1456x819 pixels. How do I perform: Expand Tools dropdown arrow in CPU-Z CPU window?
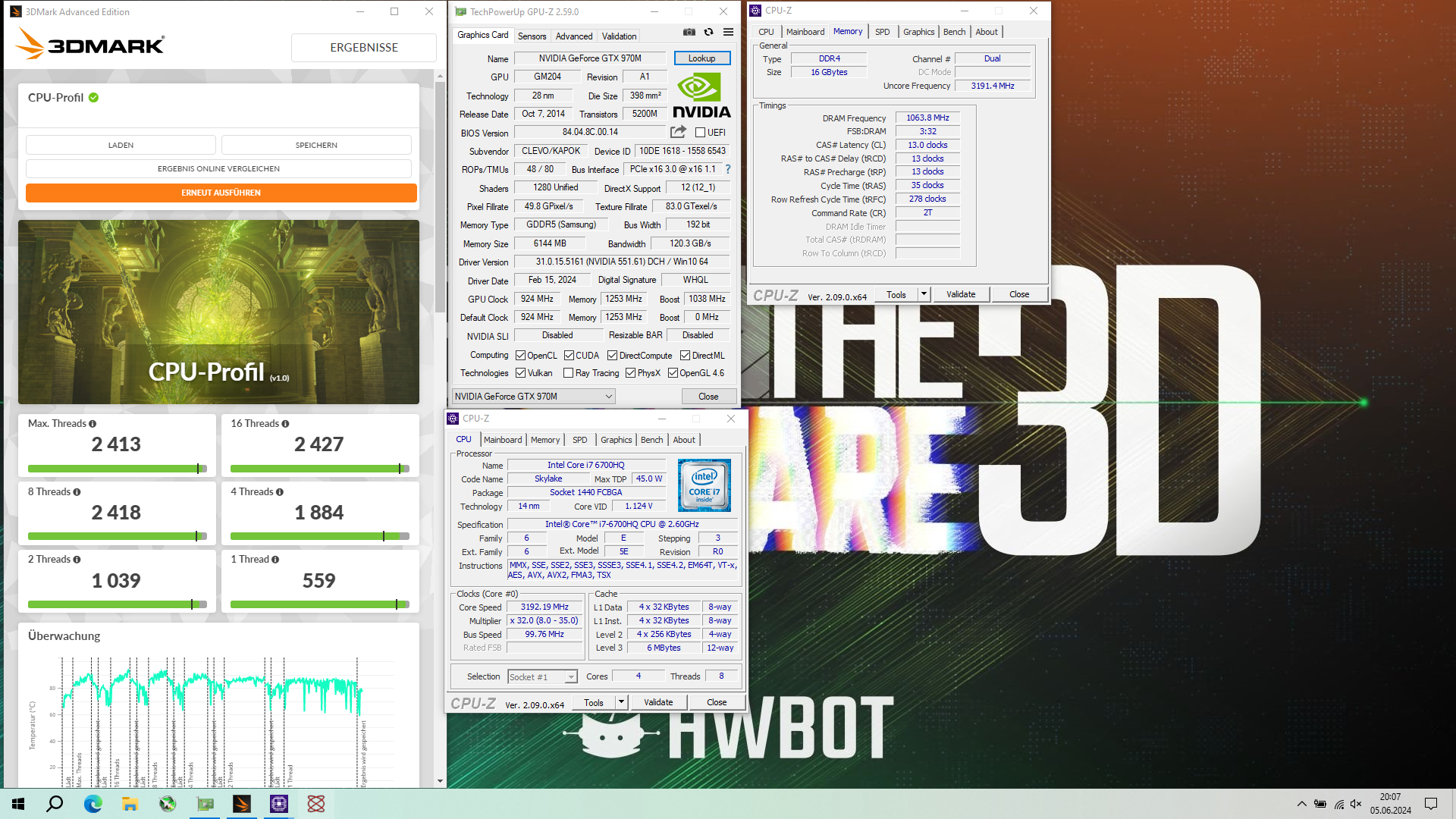point(621,702)
